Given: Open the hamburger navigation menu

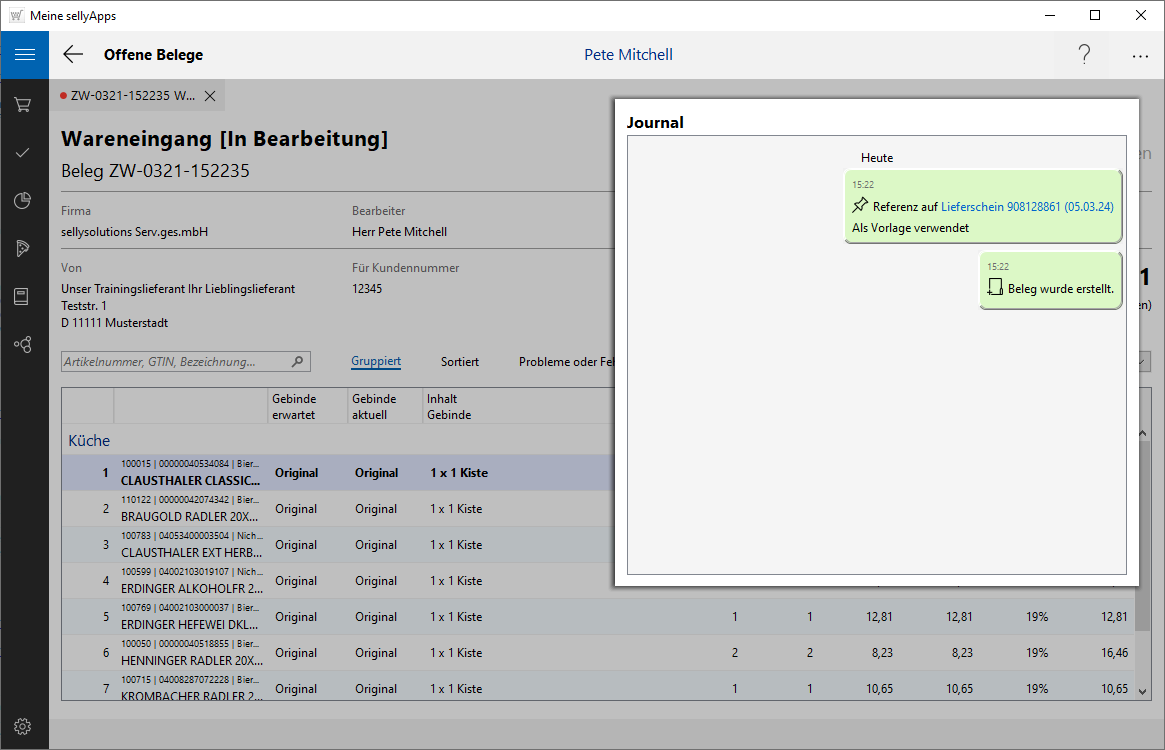Looking at the screenshot, I should pos(24,55).
